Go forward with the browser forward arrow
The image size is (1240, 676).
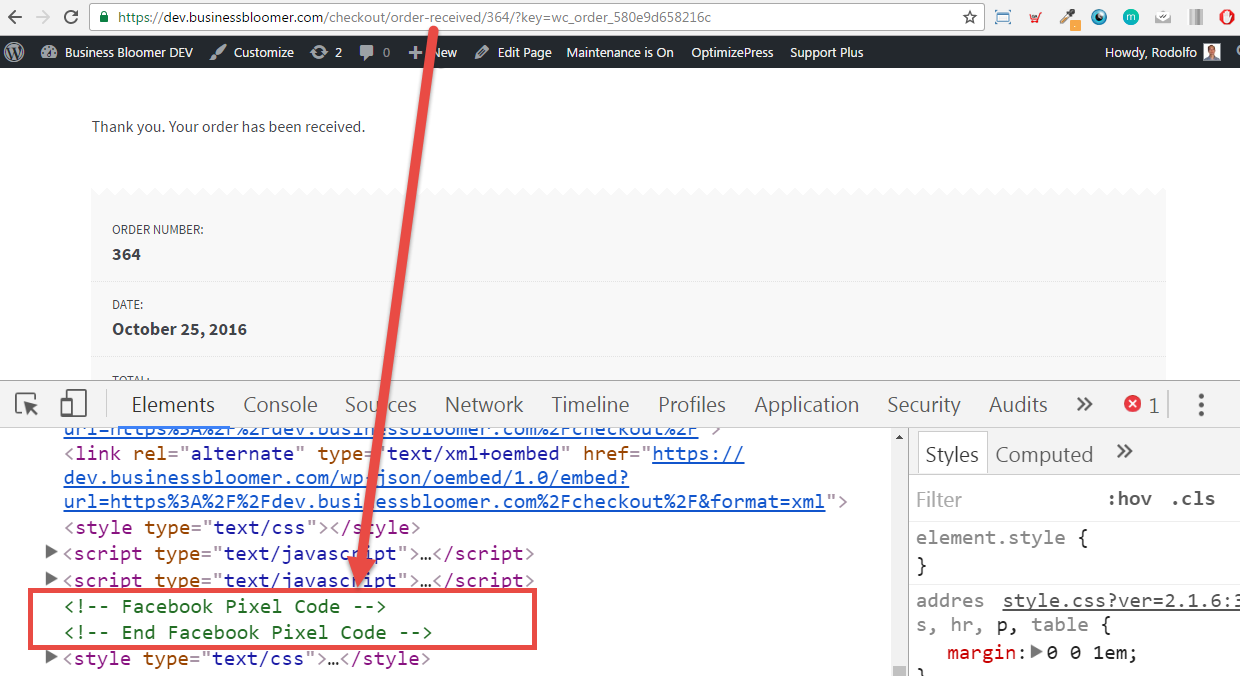click(x=44, y=17)
